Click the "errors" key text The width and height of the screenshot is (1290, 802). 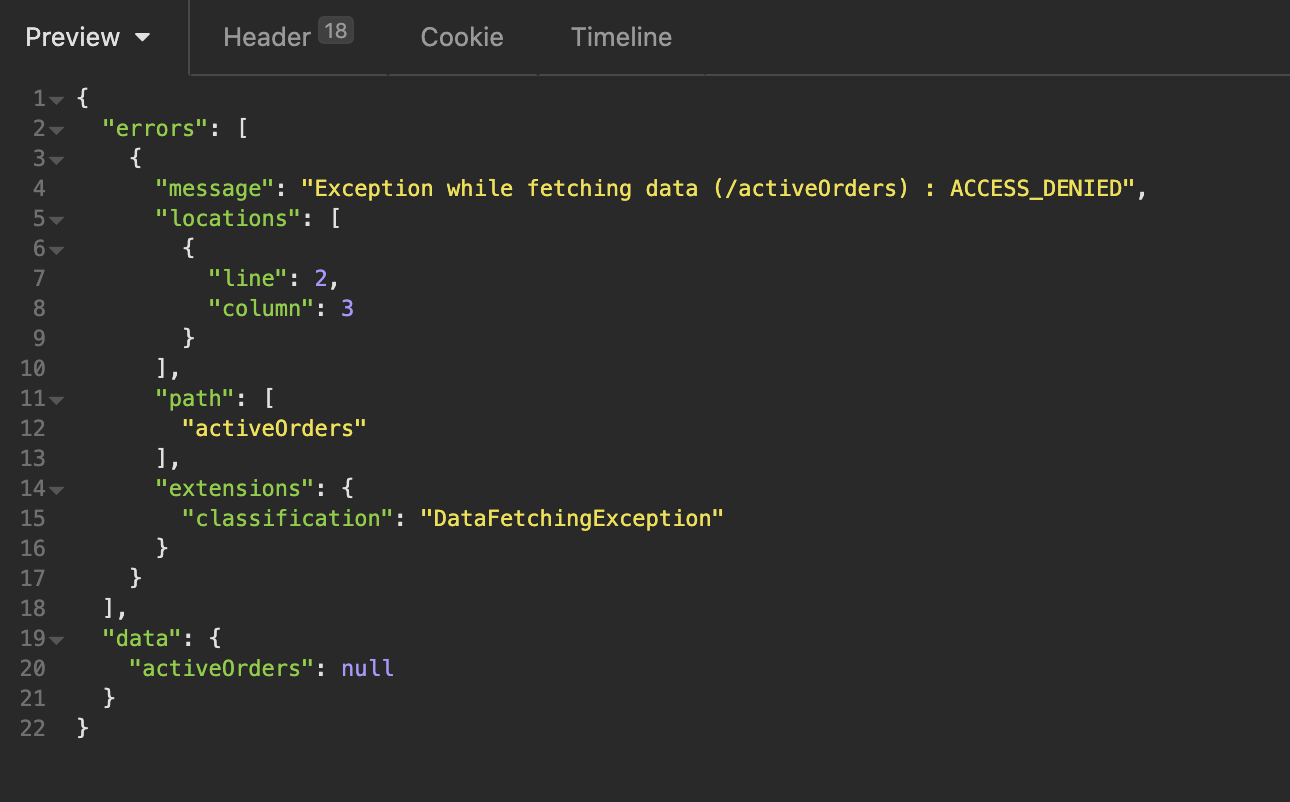click(x=155, y=128)
